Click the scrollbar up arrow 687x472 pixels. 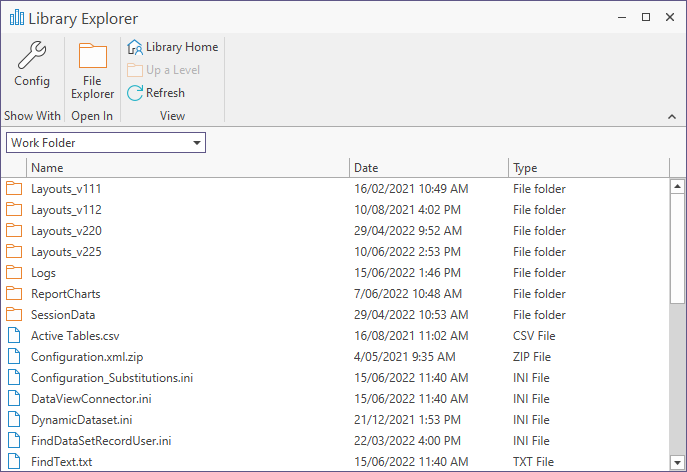677,186
